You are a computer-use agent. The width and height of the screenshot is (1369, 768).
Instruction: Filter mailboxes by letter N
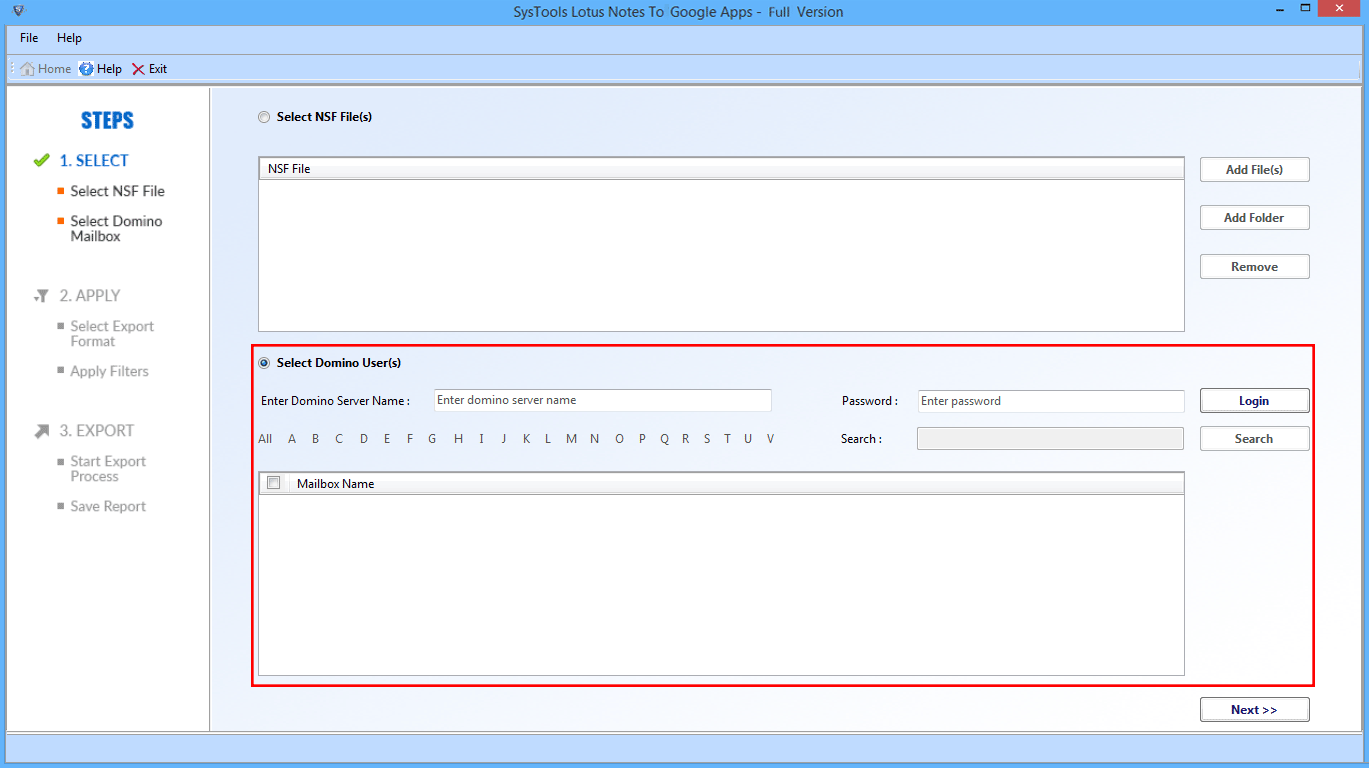pyautogui.click(x=594, y=439)
